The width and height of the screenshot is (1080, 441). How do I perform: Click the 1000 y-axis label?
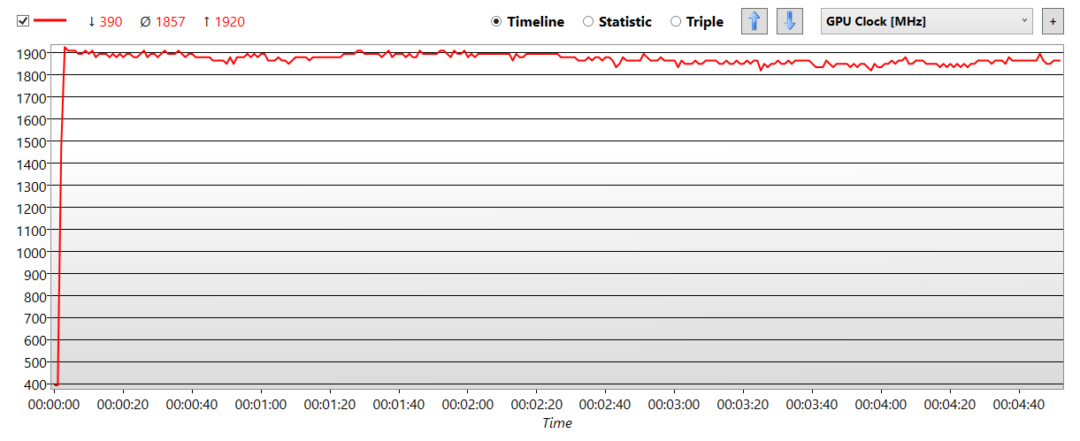(x=34, y=252)
